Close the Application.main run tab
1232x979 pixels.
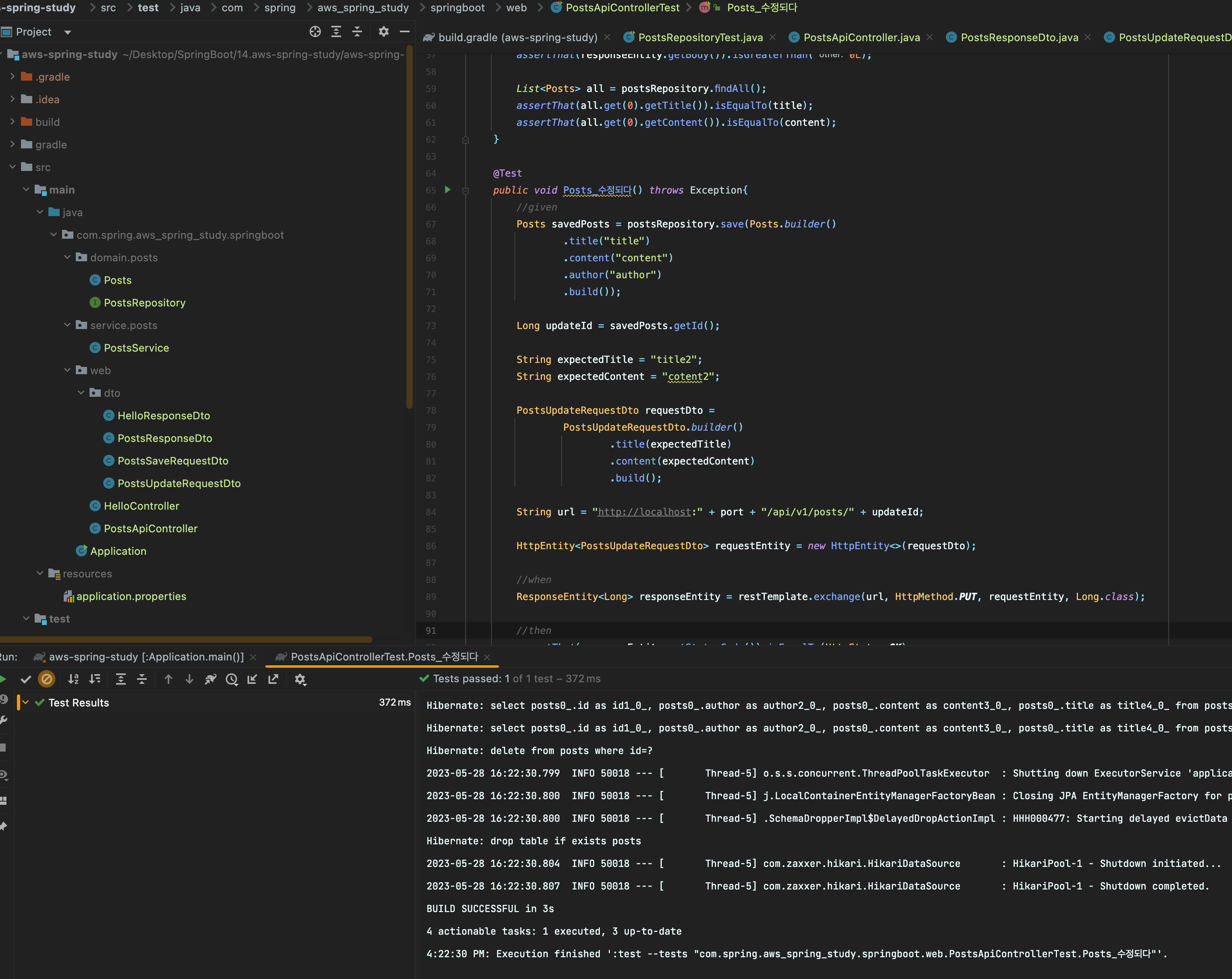tap(253, 658)
